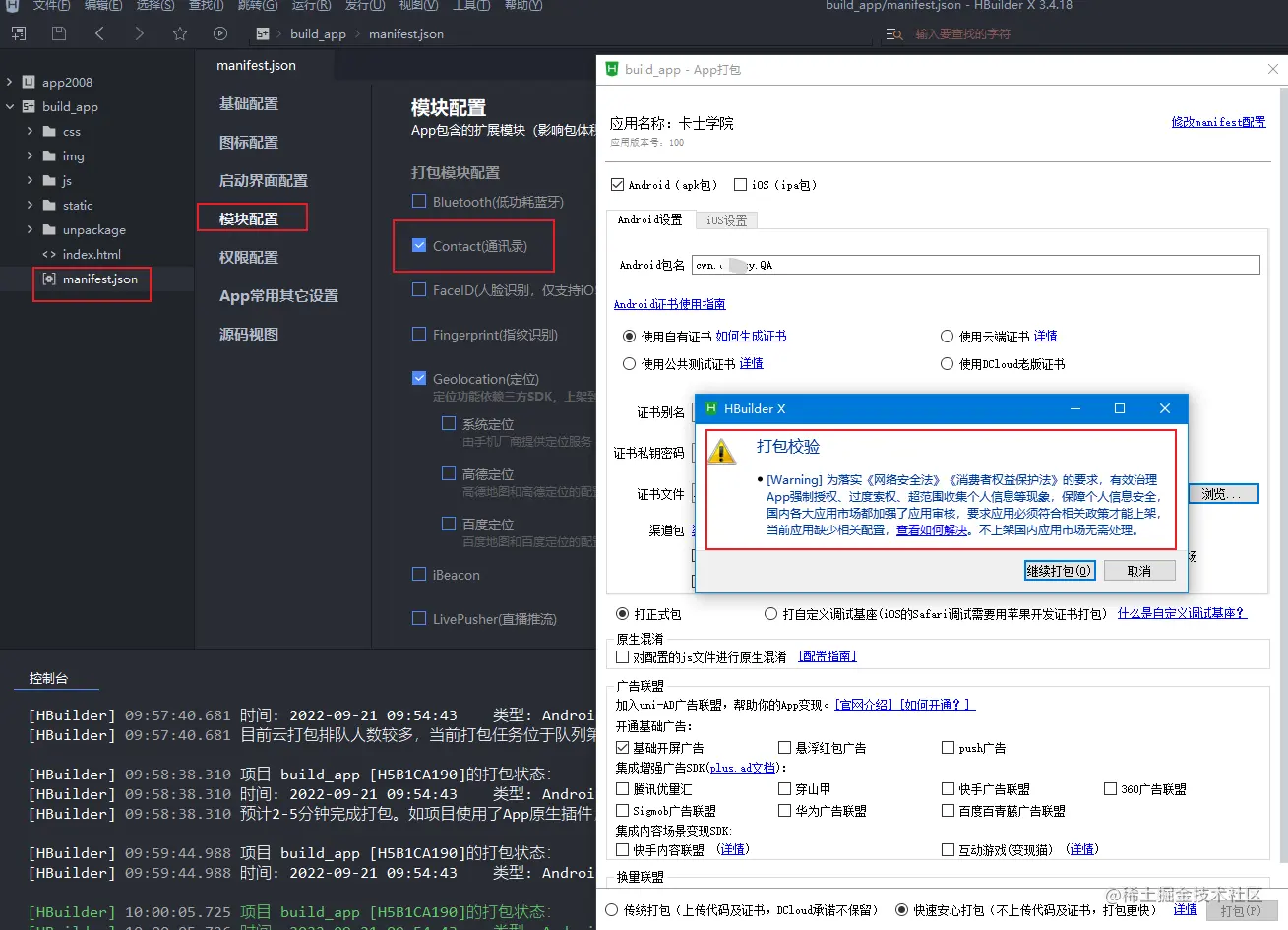
Task: Open the 控制台 console tab
Action: coord(48,678)
